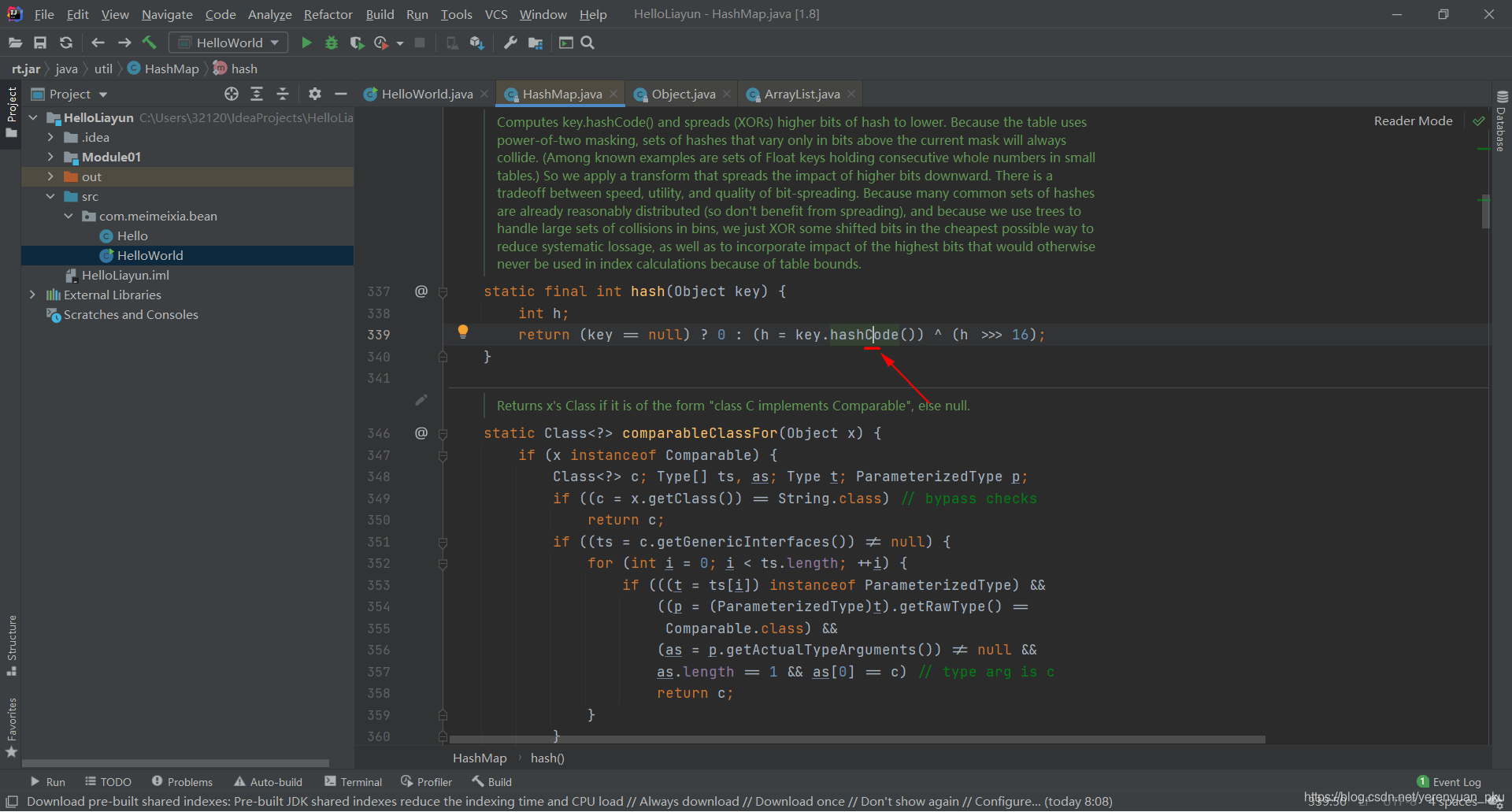Click the yellow intention lightbulb on line 339
The height and width of the screenshot is (812, 1512).
tap(463, 332)
